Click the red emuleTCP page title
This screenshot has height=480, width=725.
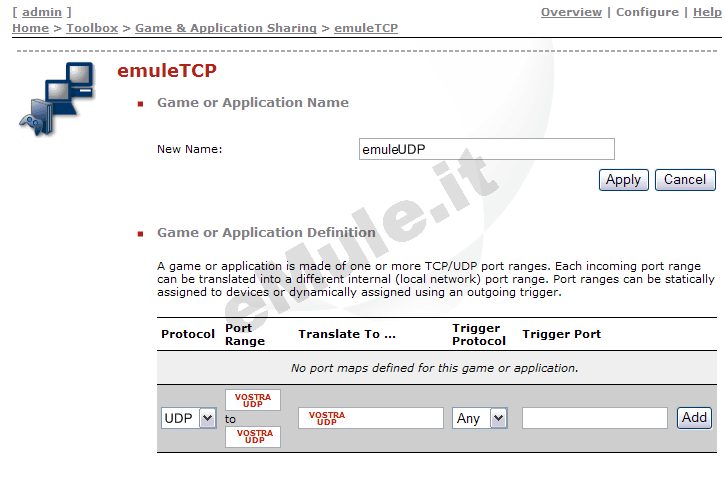pyautogui.click(x=167, y=71)
